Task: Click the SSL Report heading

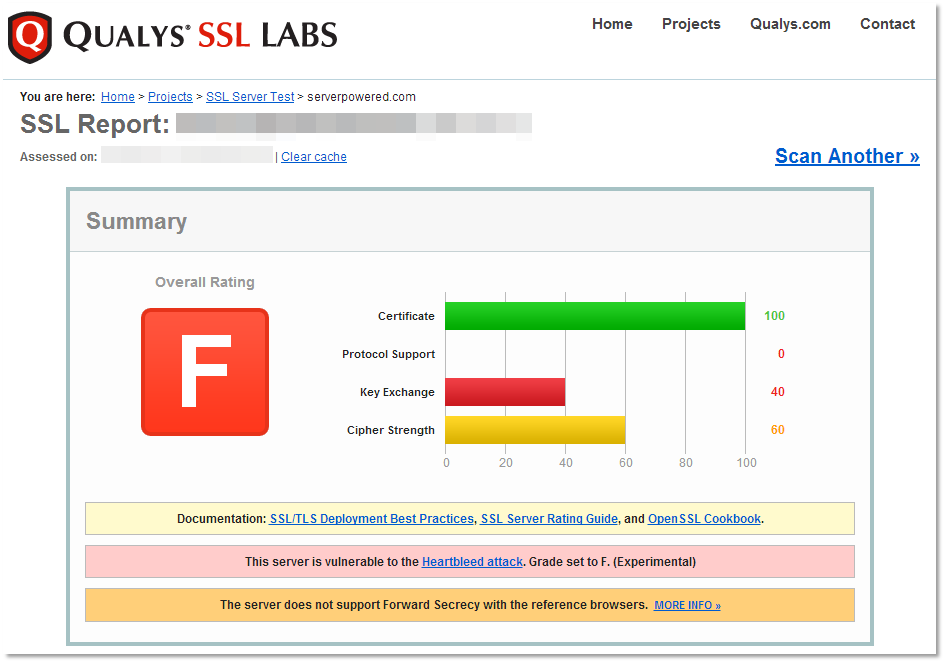Action: tap(95, 124)
